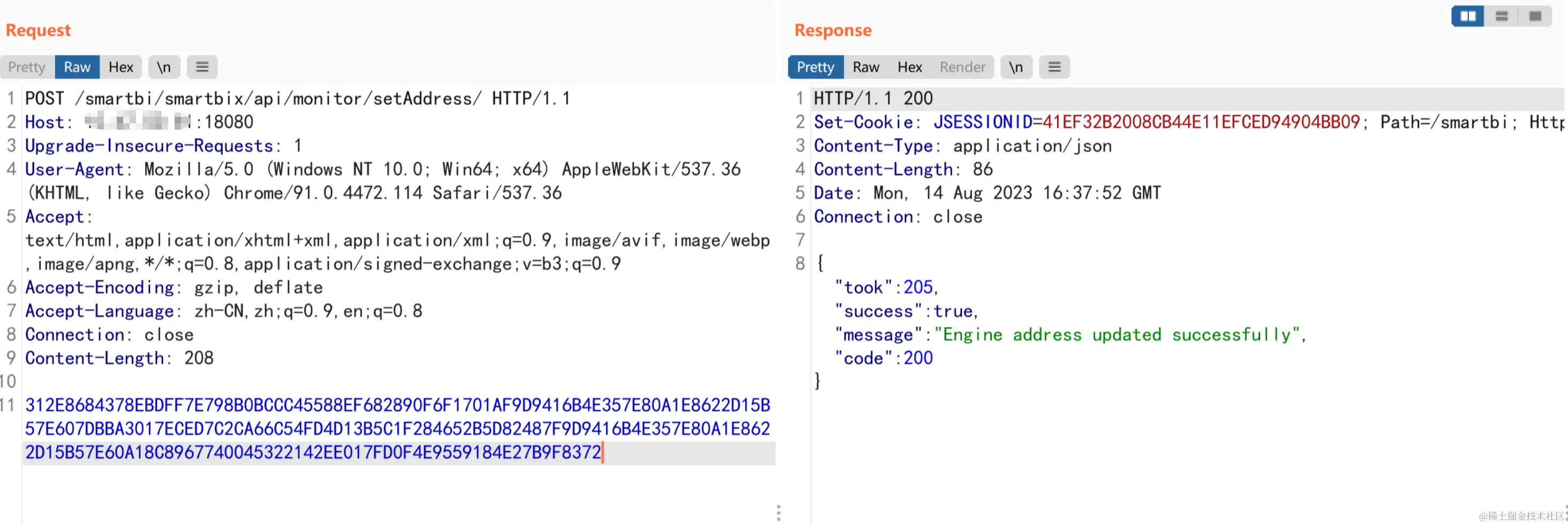Click the Content-Length: 208 header
1568x525 pixels.
pyautogui.click(x=119, y=358)
